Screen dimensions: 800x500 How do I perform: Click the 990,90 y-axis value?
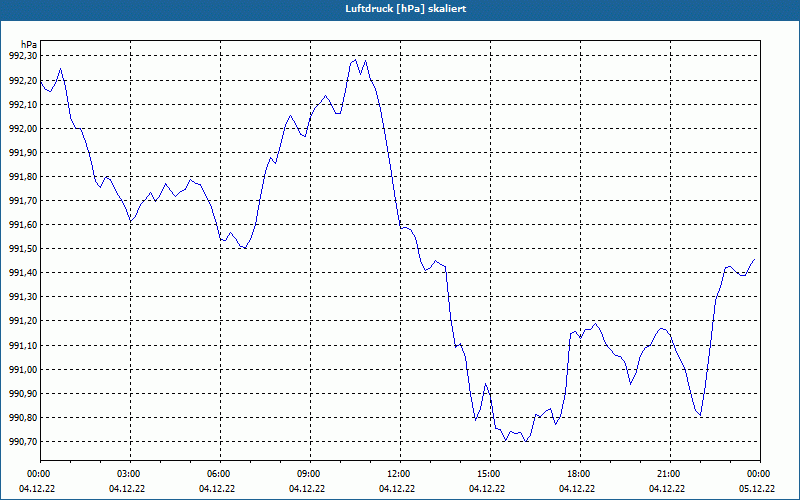pos(23,393)
